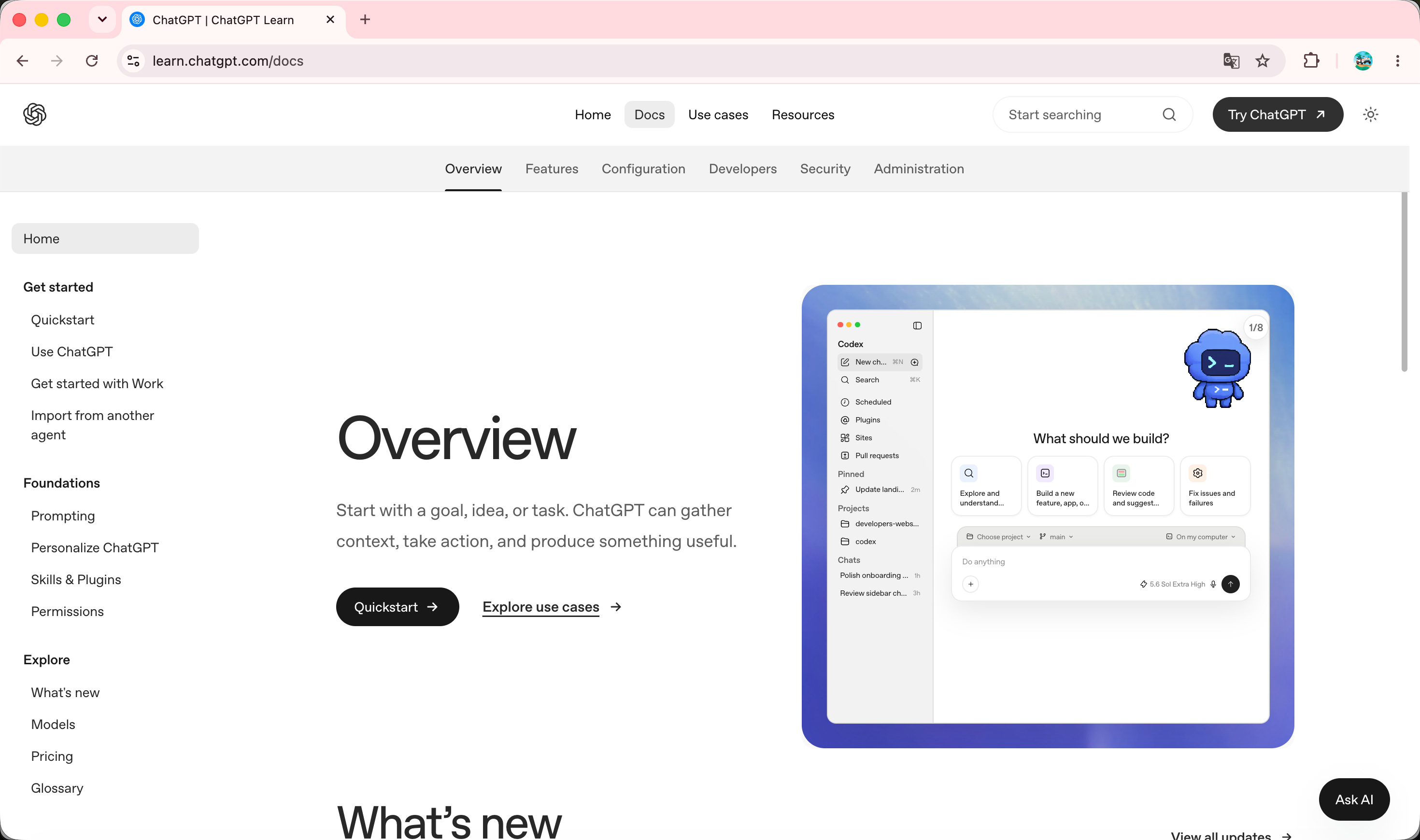Switch to the Configuration tab
Viewport: 1420px width, 840px height.
[x=643, y=168]
